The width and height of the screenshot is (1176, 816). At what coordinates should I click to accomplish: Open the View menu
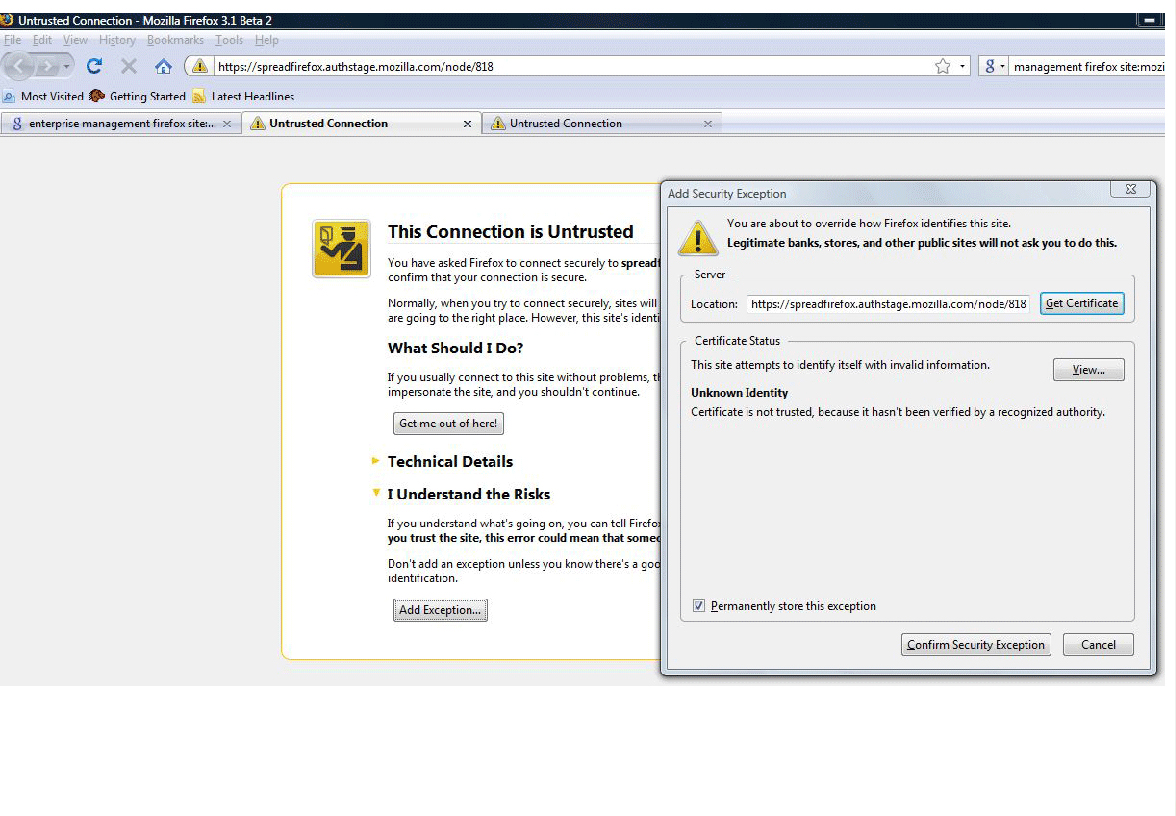coord(75,40)
